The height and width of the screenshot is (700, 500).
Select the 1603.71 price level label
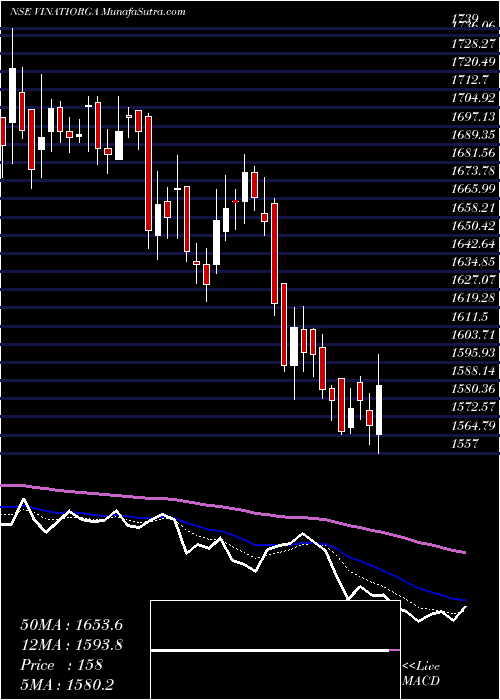[474, 335]
